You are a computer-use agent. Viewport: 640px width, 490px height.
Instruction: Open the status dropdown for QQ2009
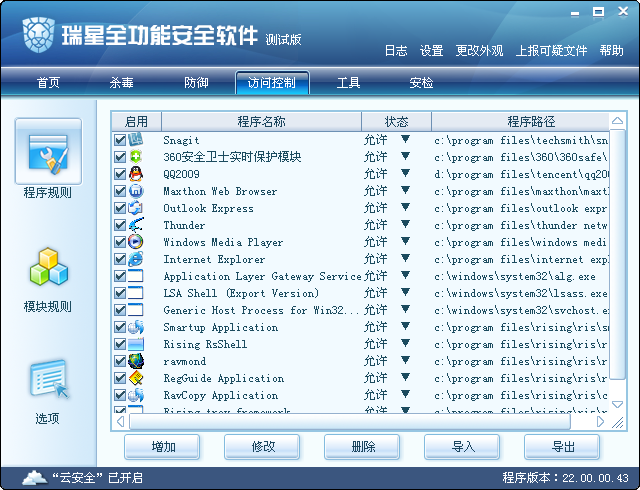click(x=405, y=173)
